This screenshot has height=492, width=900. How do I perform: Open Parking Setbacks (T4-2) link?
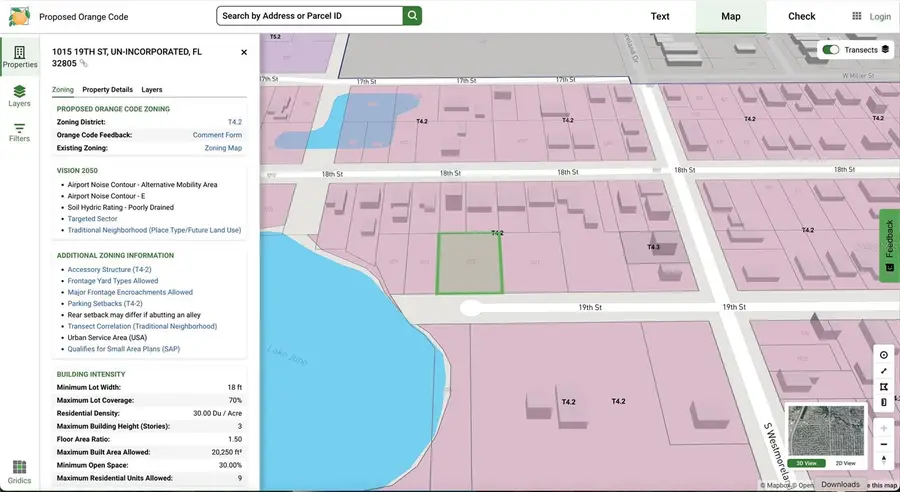[105, 304]
